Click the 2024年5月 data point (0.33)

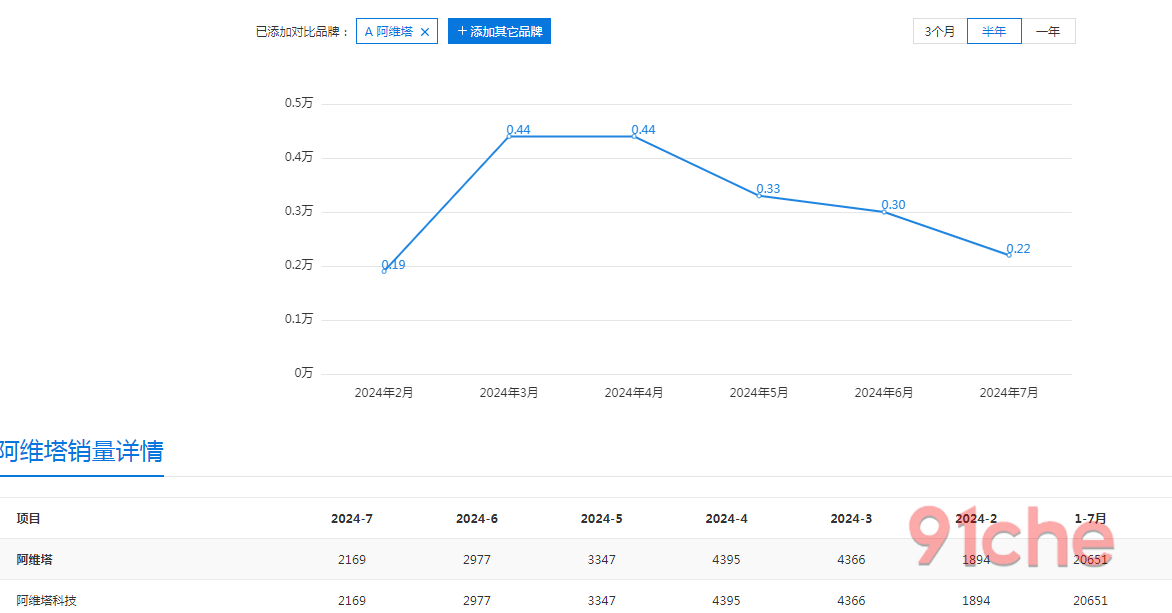[759, 195]
